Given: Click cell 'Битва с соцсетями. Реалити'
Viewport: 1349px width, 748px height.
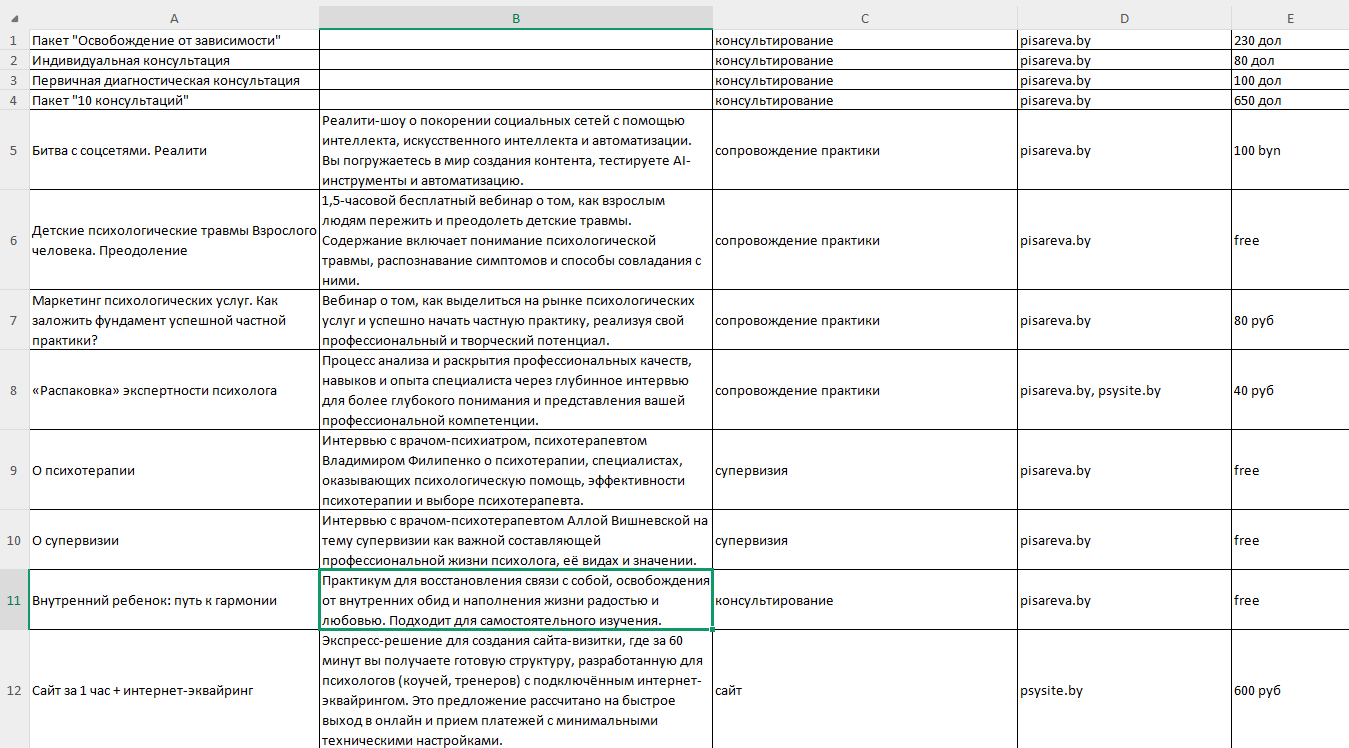Looking at the screenshot, I should 174,150.
